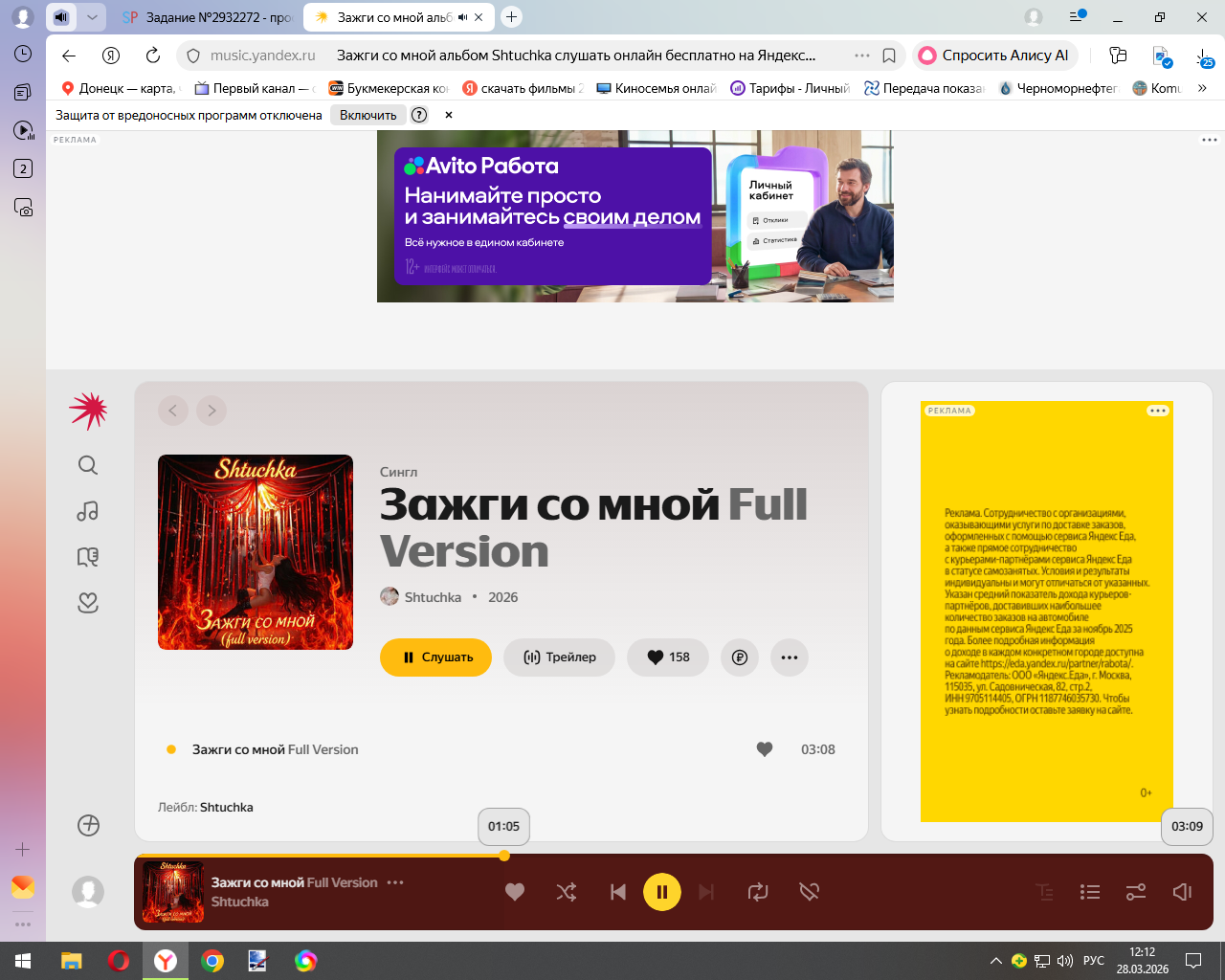
Task: Mute the Зажги со мной tab sound
Action: 463,17
